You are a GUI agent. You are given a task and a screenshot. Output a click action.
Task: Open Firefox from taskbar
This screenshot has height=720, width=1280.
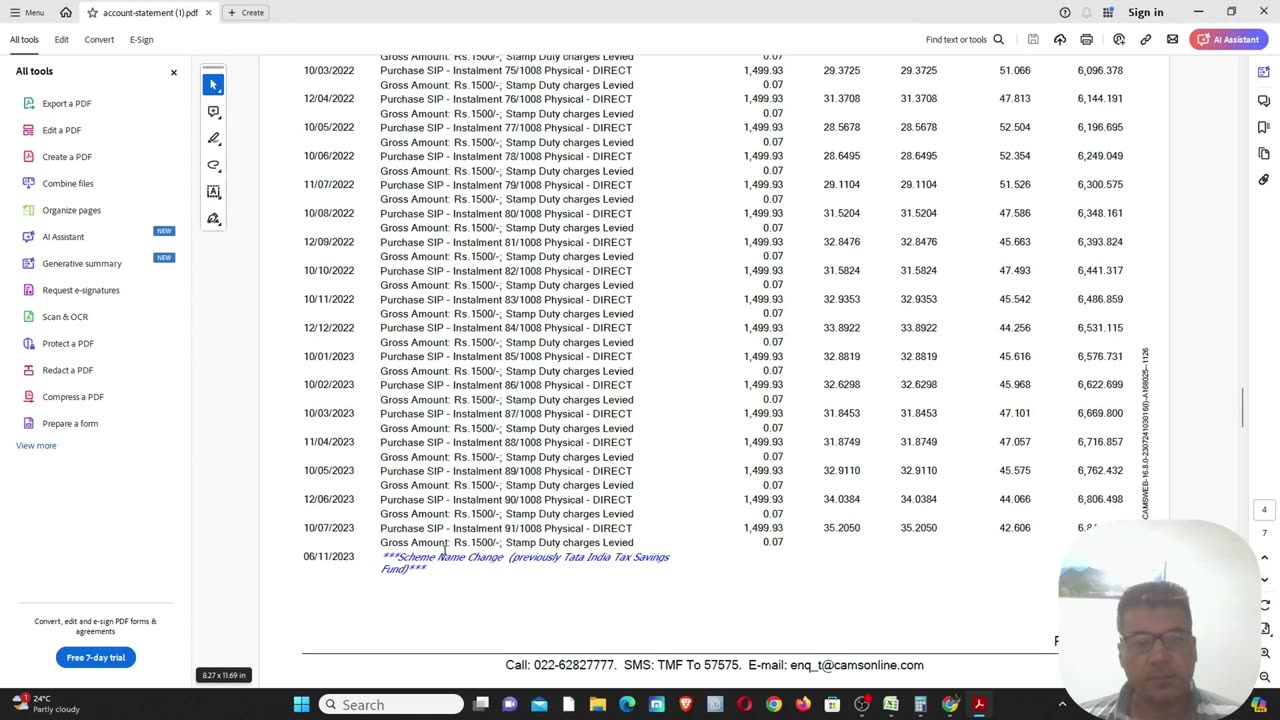click(x=803, y=705)
